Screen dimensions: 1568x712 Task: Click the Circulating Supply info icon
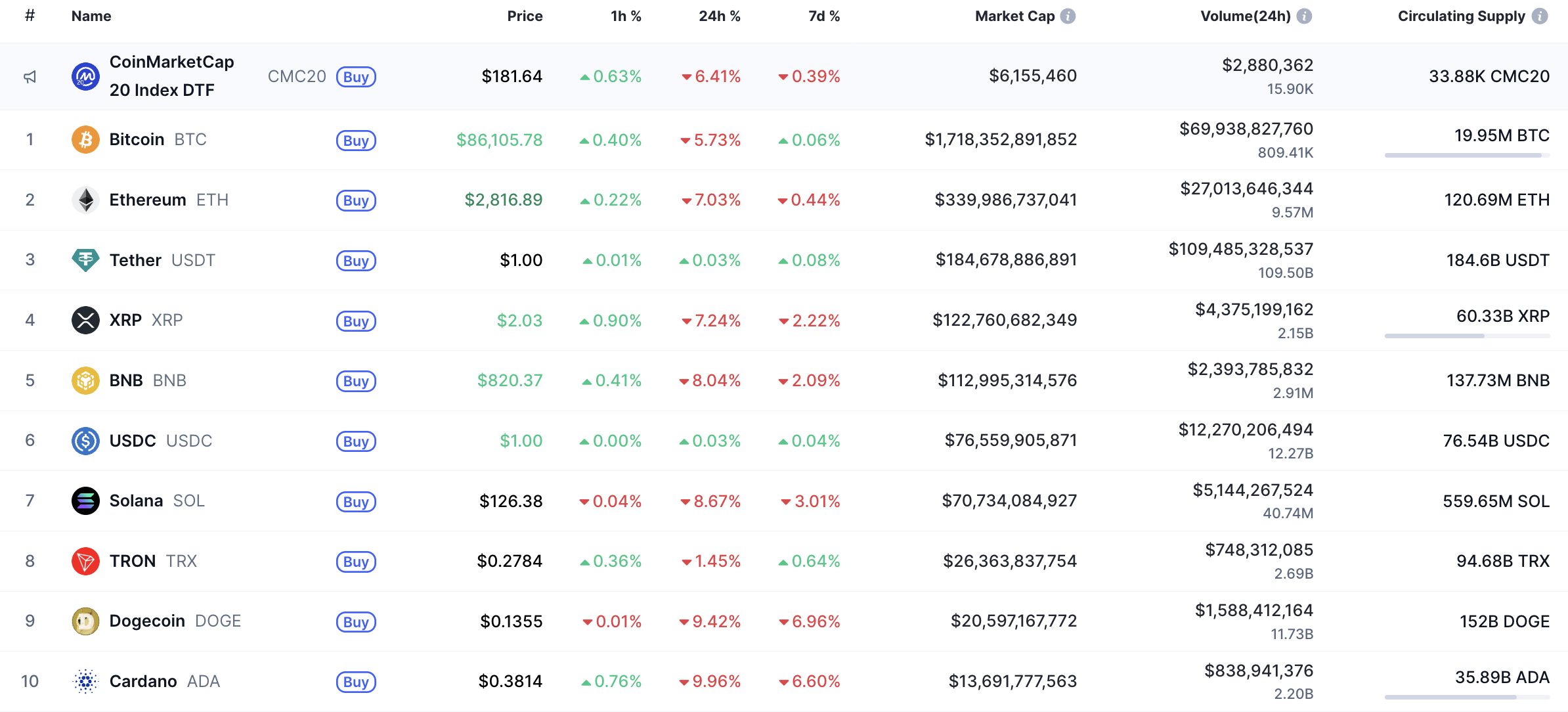coord(1540,16)
